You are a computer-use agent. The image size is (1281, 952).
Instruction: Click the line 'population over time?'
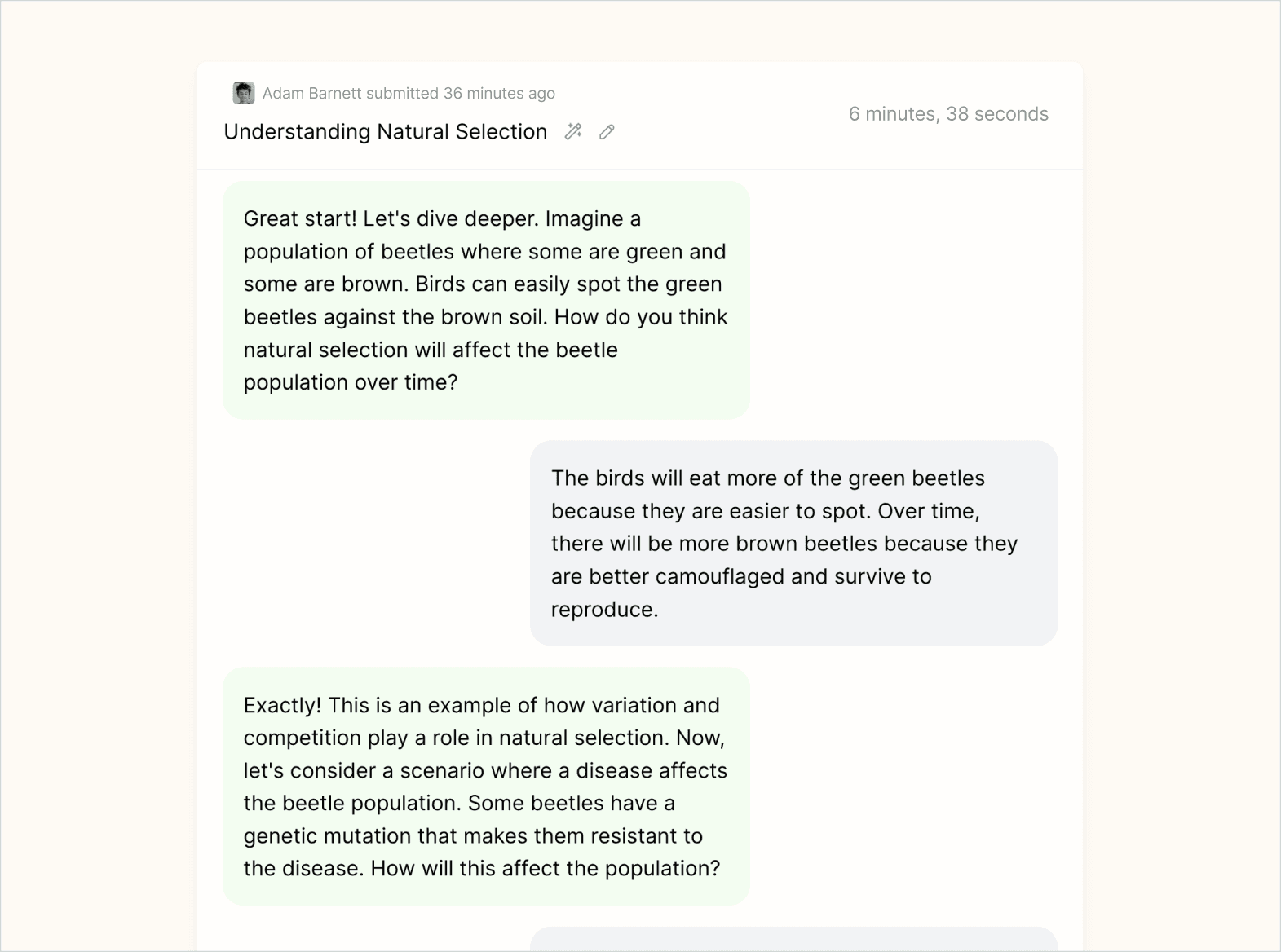(x=351, y=382)
